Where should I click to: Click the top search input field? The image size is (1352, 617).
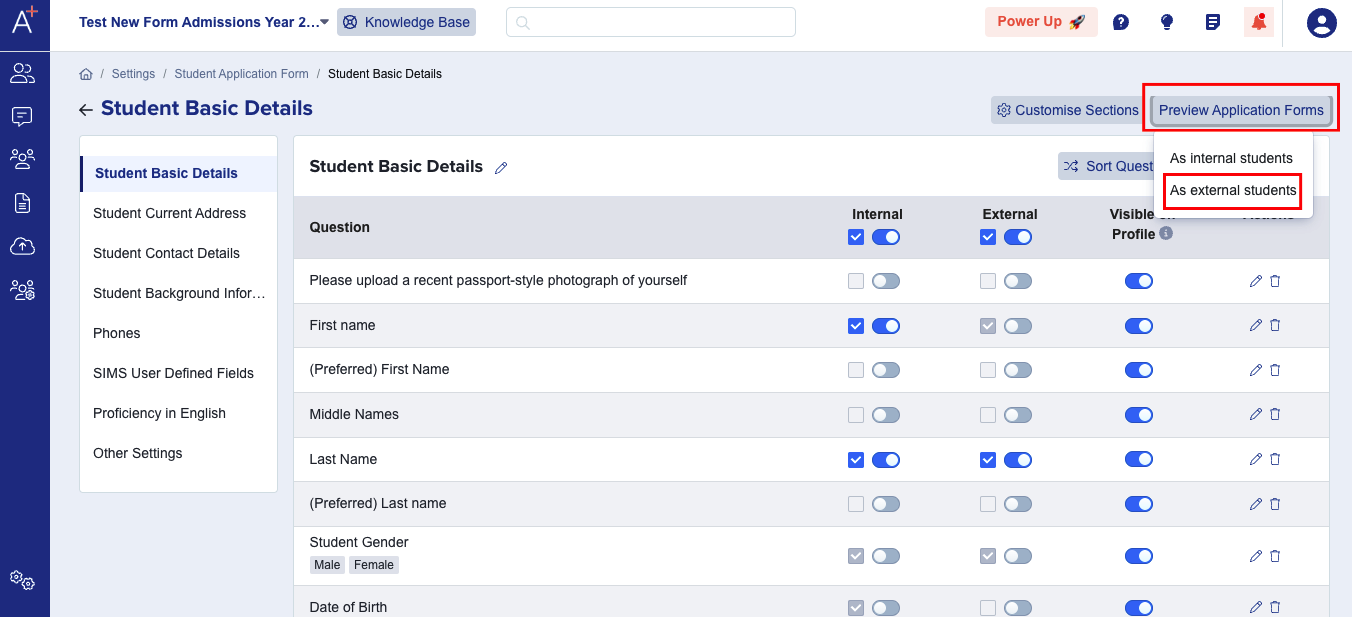(651, 22)
